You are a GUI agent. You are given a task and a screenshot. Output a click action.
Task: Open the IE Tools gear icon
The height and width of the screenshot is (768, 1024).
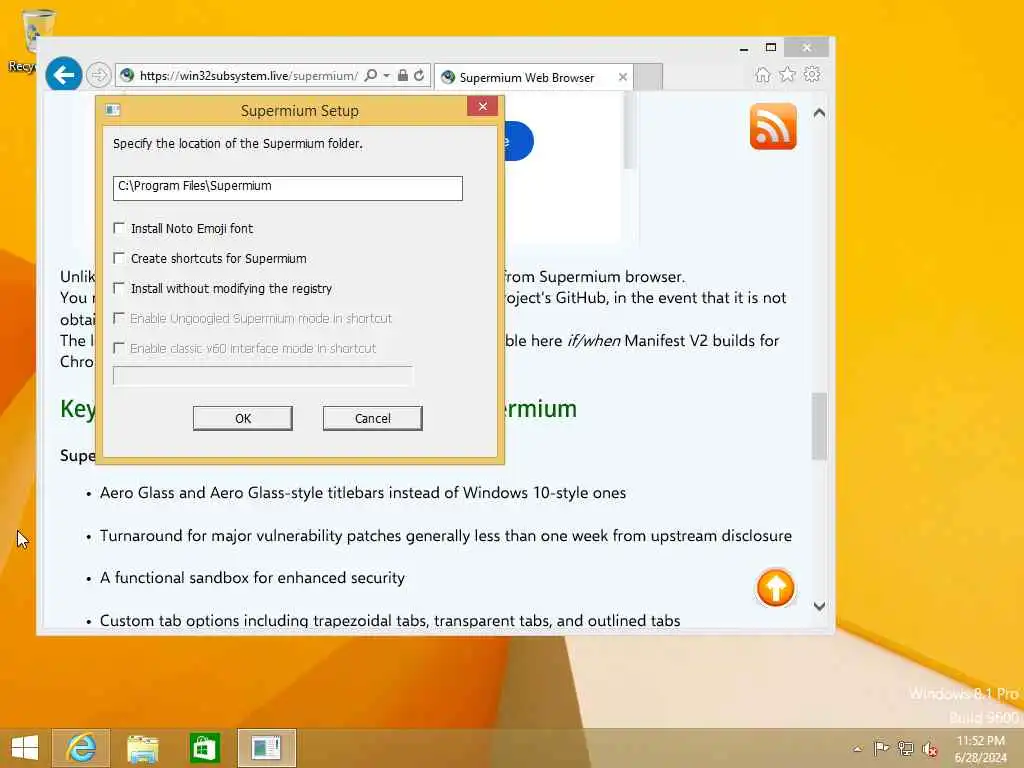click(x=812, y=74)
